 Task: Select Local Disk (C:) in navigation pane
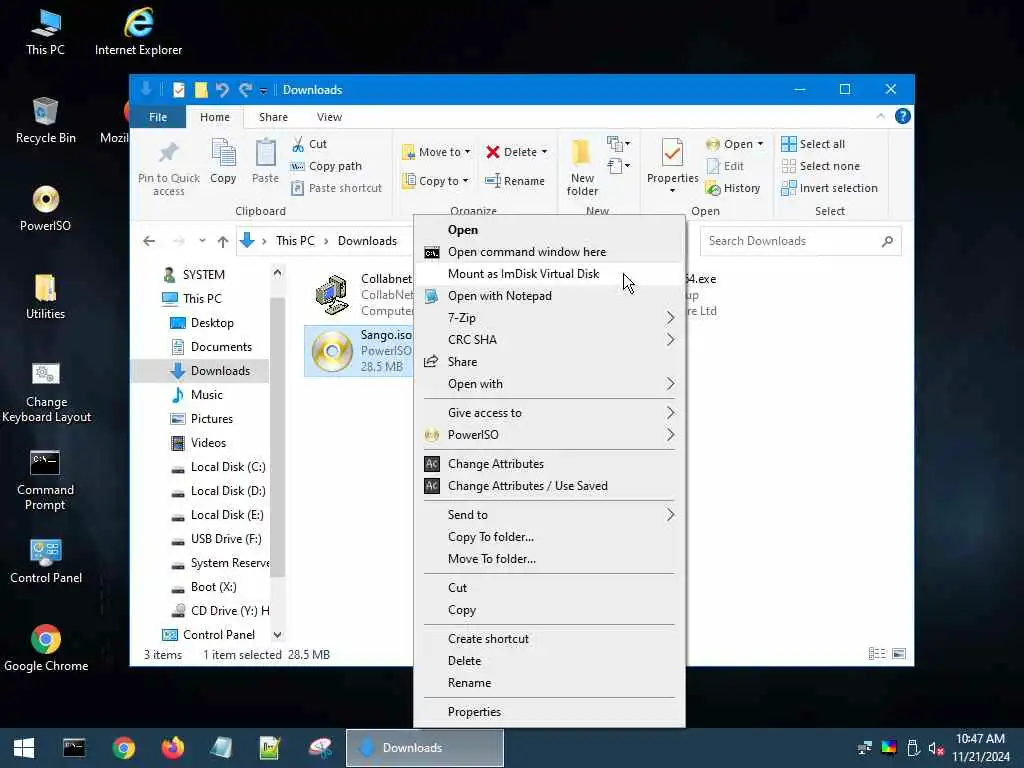[218, 467]
